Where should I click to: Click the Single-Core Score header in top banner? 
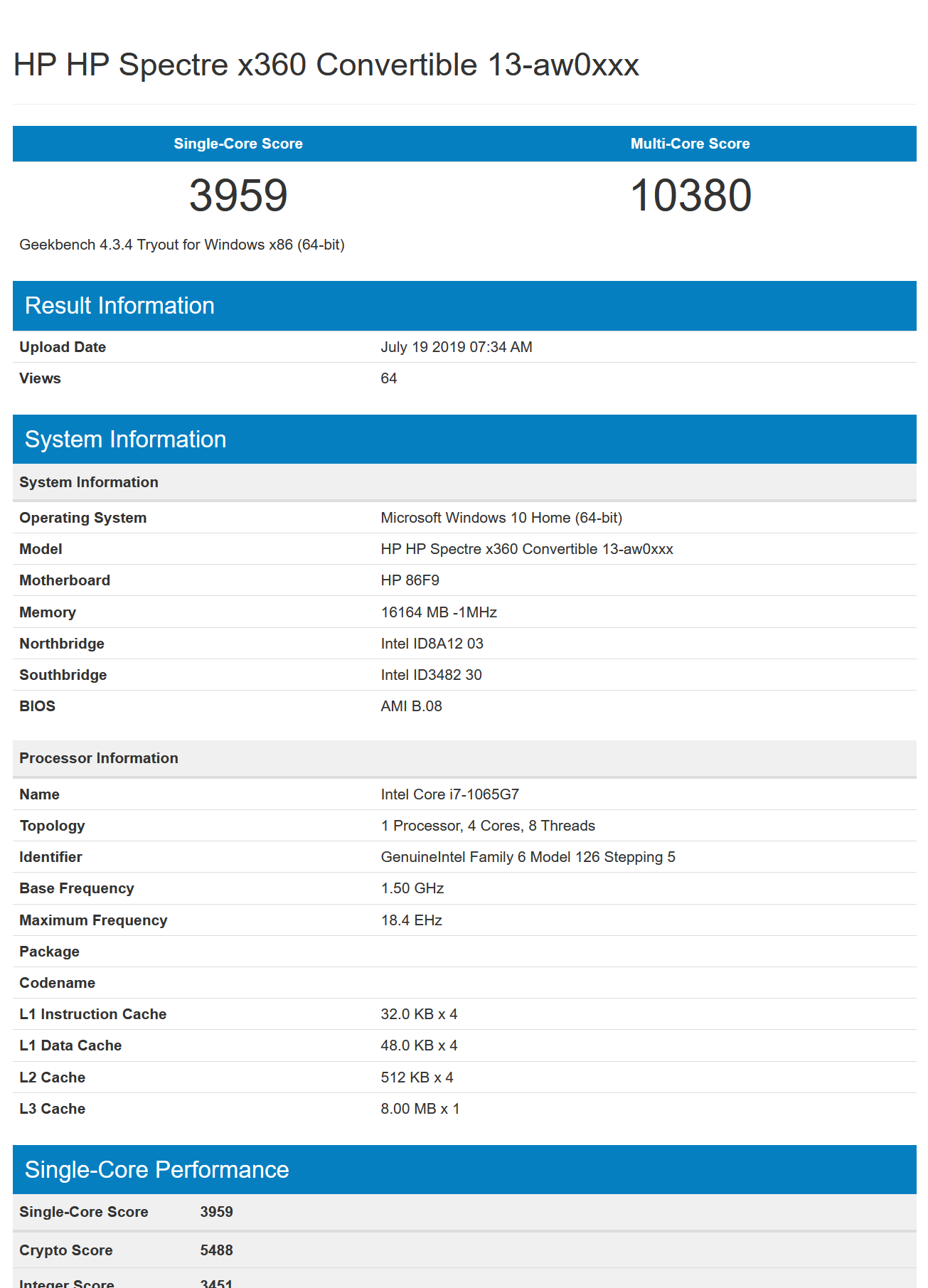pyautogui.click(x=238, y=144)
